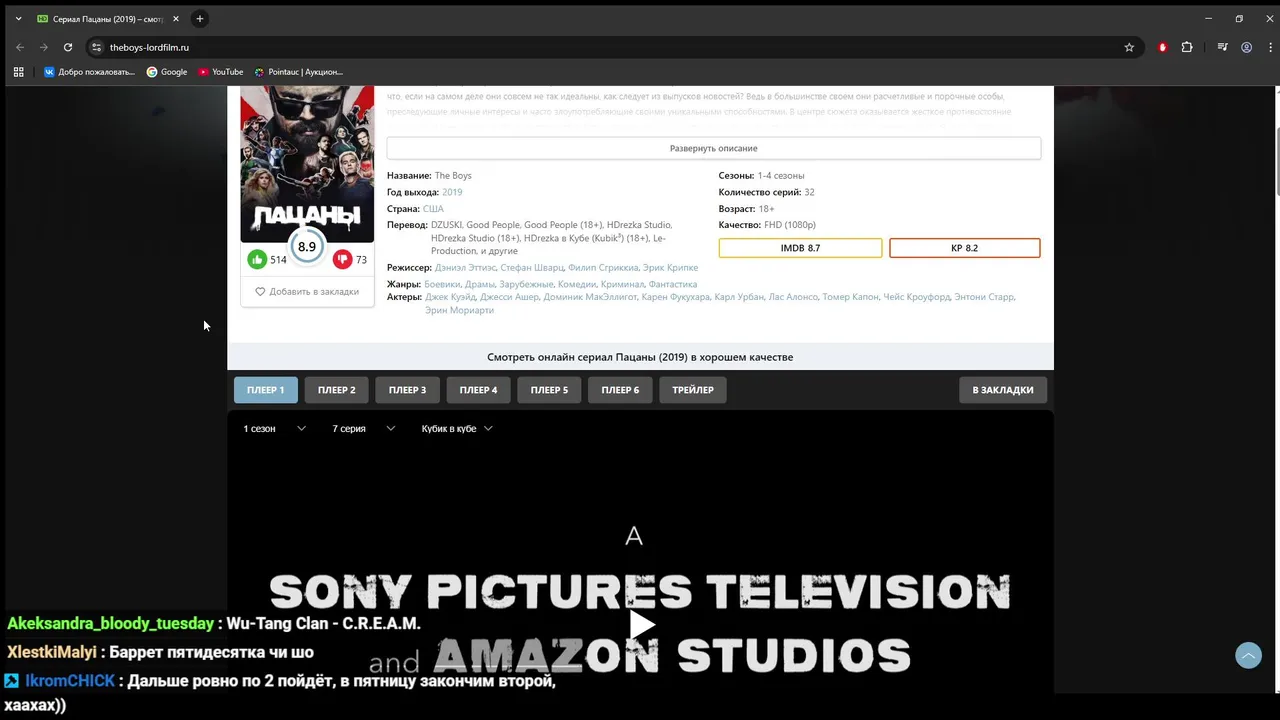Expand the Кубик в кубе translation dropdown
Screen dimensions: 1280x720
457,428
